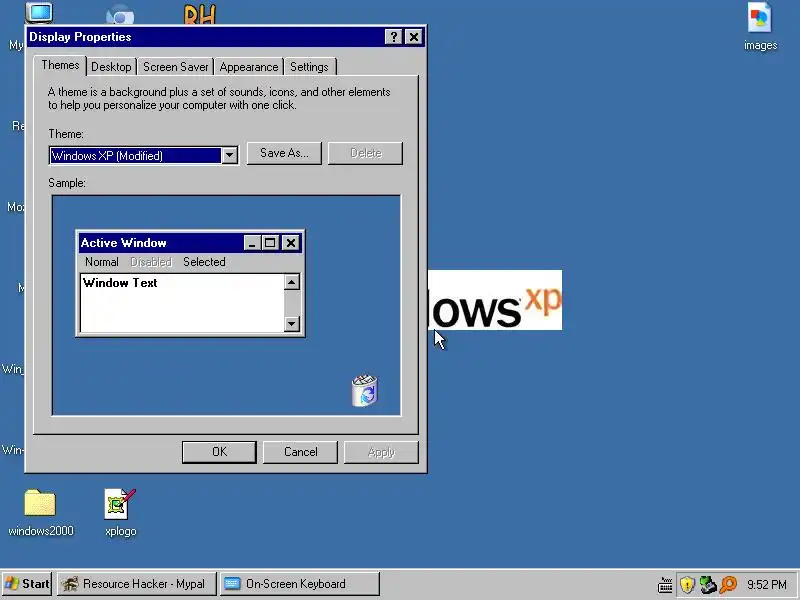Click the Window Text in sample
The height and width of the screenshot is (600, 800).
pos(120,283)
